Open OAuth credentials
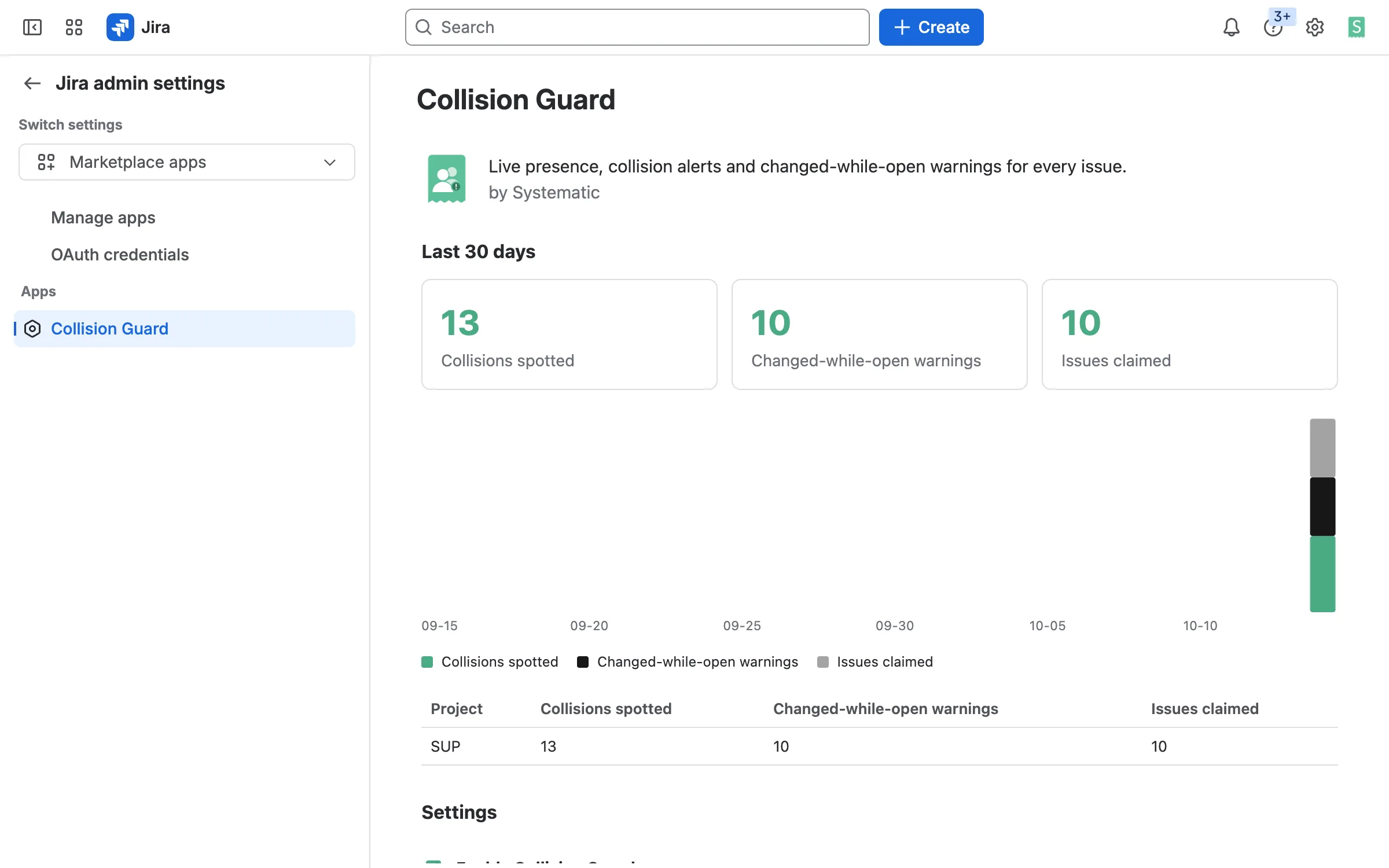This screenshot has height=868, width=1389. tap(120, 255)
